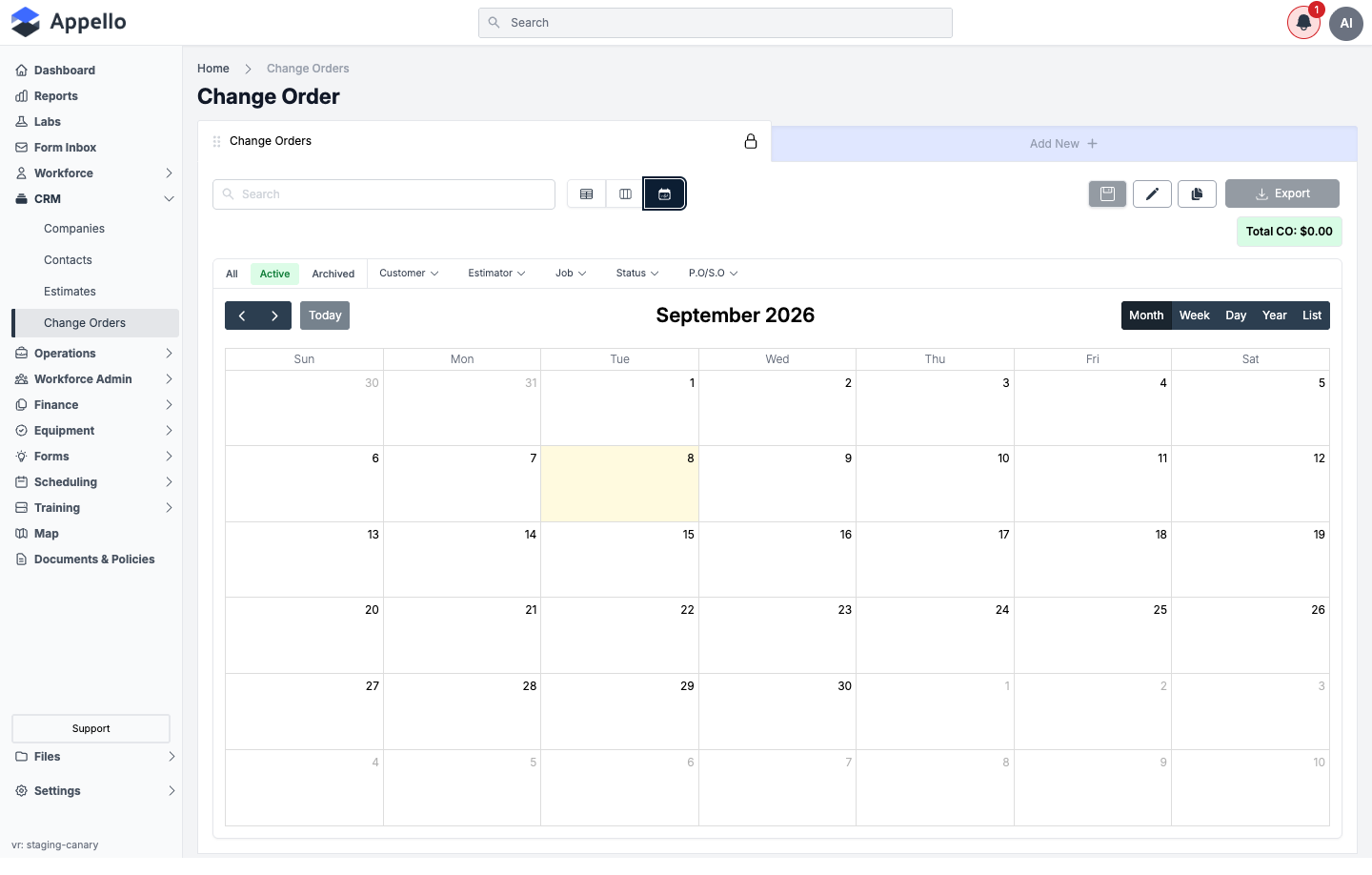
Task: Select the calendar view icon
Action: coord(664,194)
